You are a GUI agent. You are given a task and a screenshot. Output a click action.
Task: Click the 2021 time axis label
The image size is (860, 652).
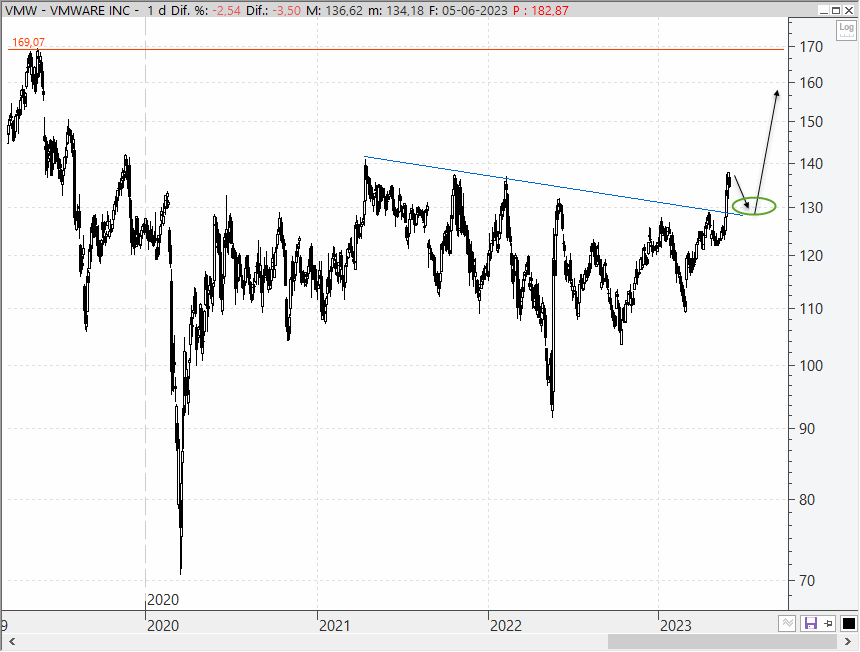pyautogui.click(x=335, y=626)
